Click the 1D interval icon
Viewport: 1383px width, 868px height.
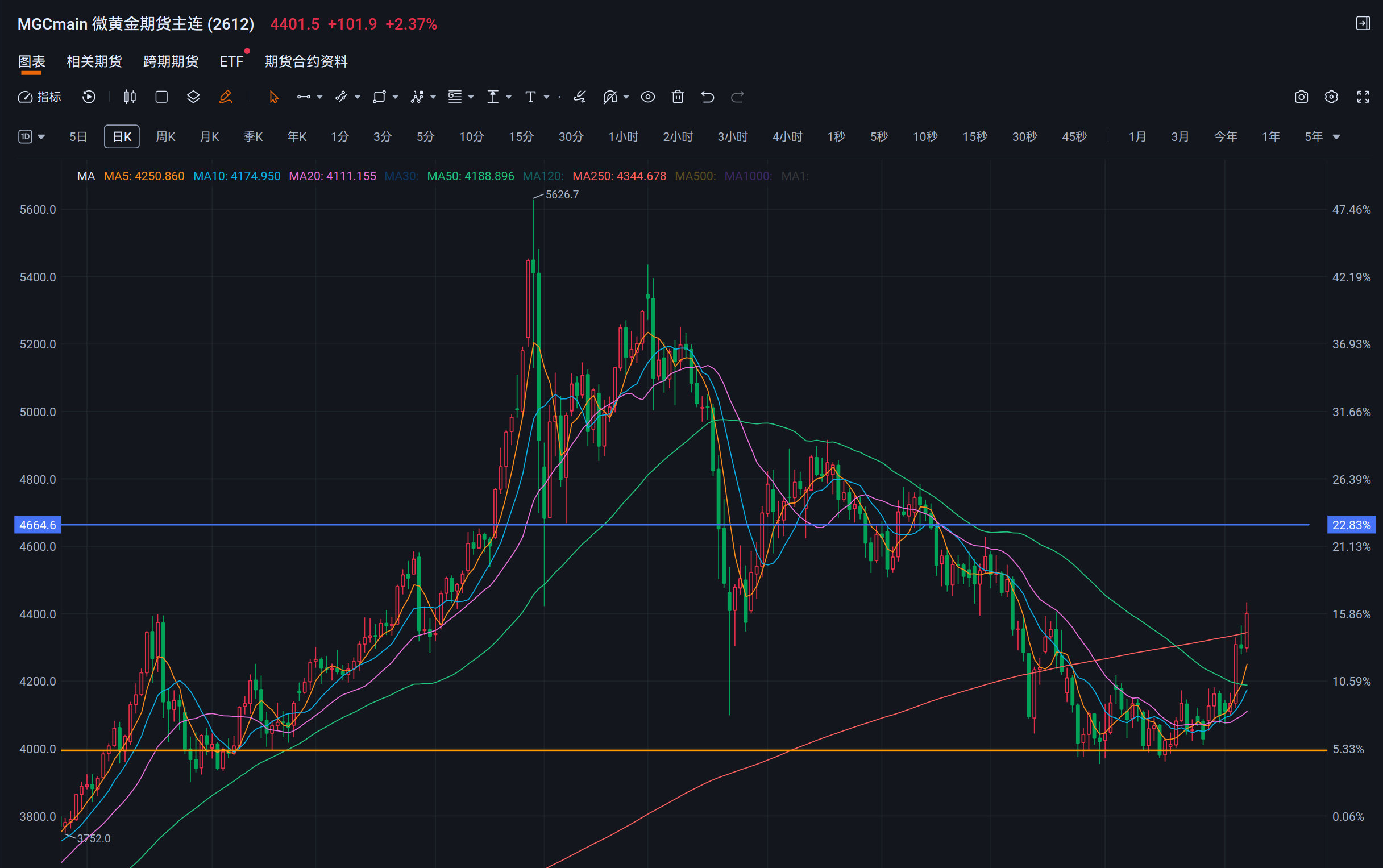pyautogui.click(x=25, y=136)
